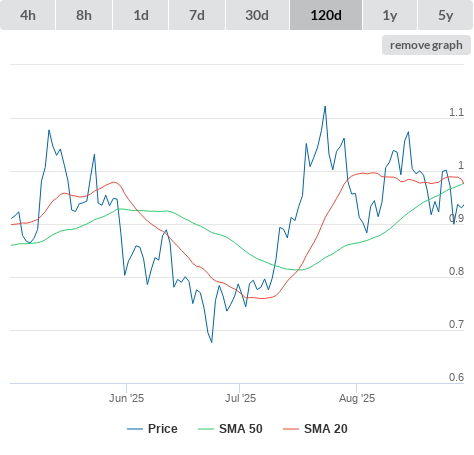Choose the 30d range tab
Screen dimensions: 474x455
click(x=257, y=15)
